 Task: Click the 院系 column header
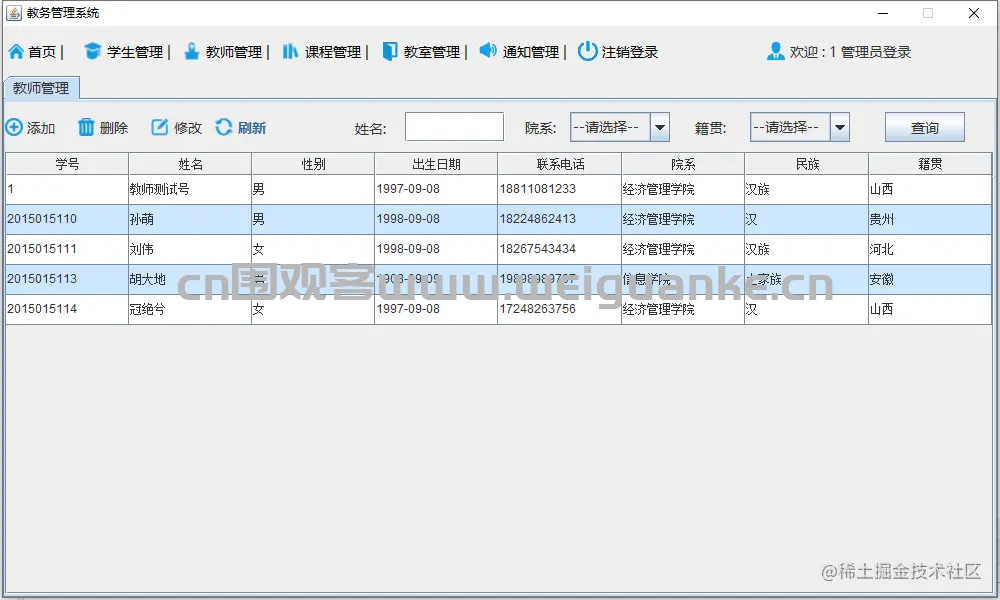(683, 164)
